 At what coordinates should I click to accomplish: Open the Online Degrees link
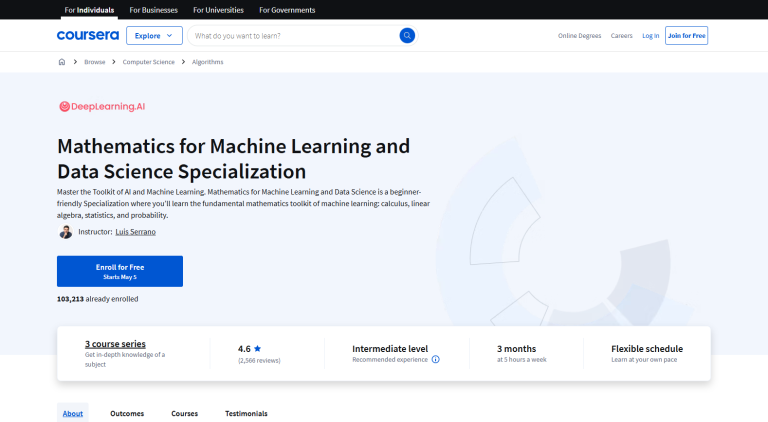click(x=579, y=35)
